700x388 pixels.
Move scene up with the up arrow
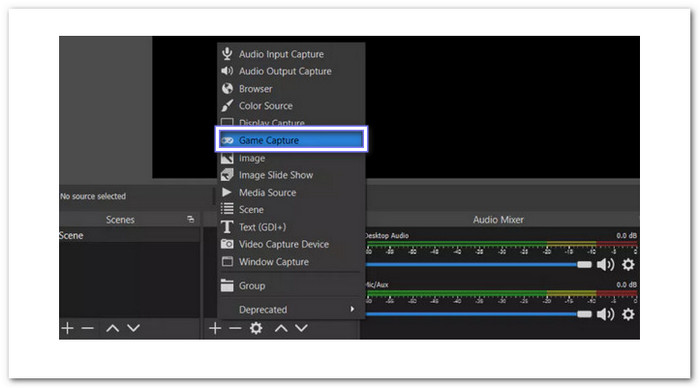(112, 329)
